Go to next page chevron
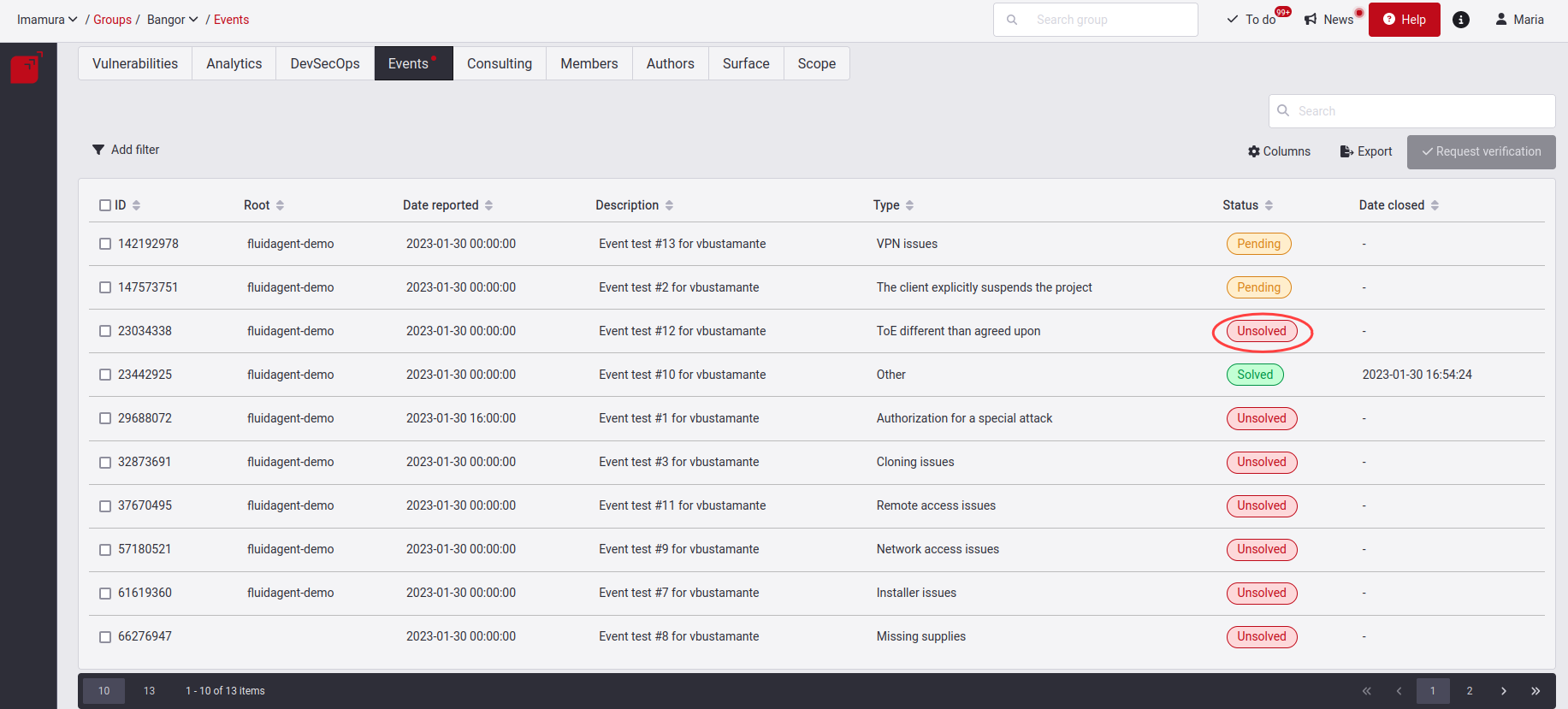Image resolution: width=1568 pixels, height=709 pixels. click(x=1503, y=691)
